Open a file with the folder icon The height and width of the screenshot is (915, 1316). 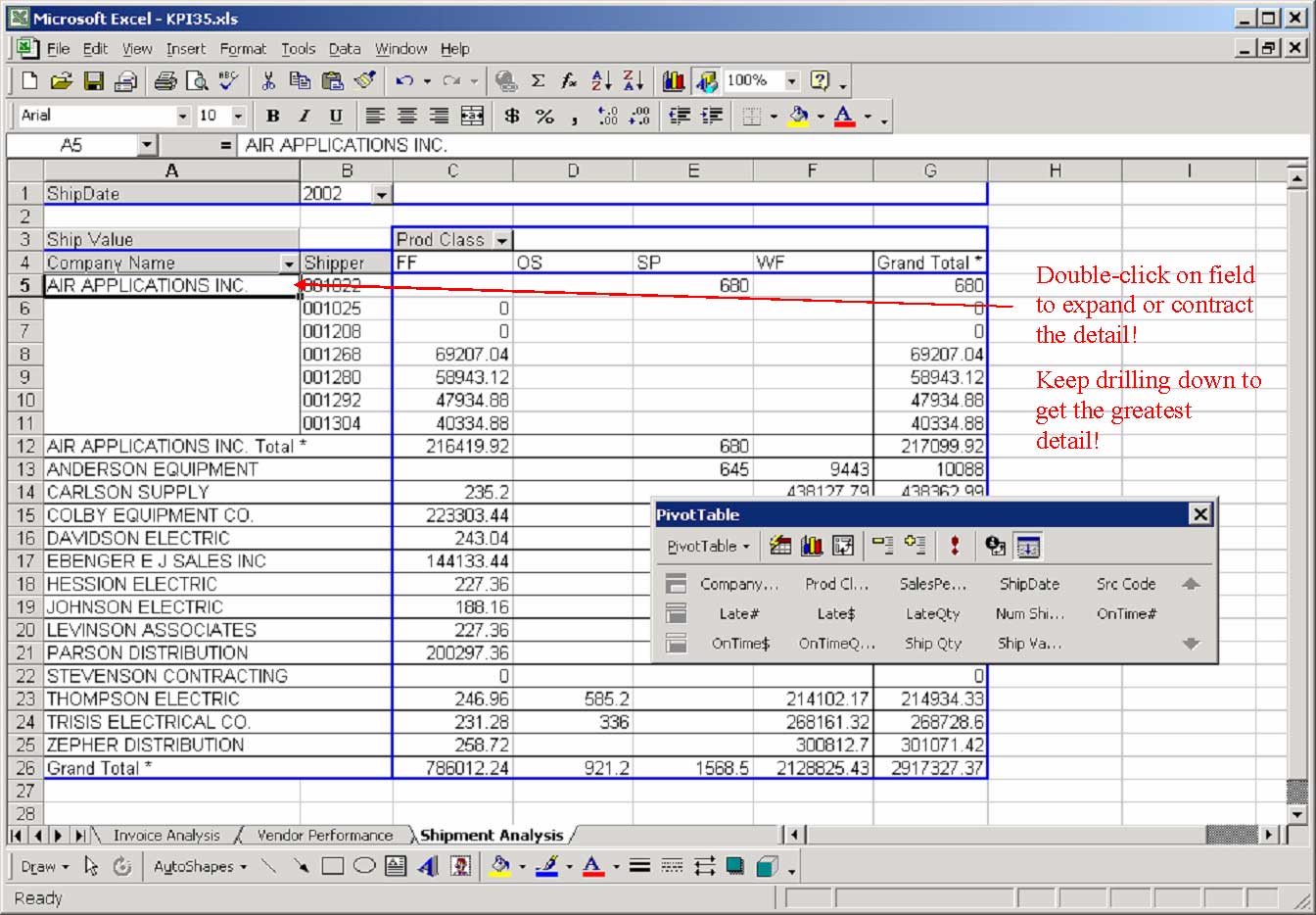pos(61,81)
